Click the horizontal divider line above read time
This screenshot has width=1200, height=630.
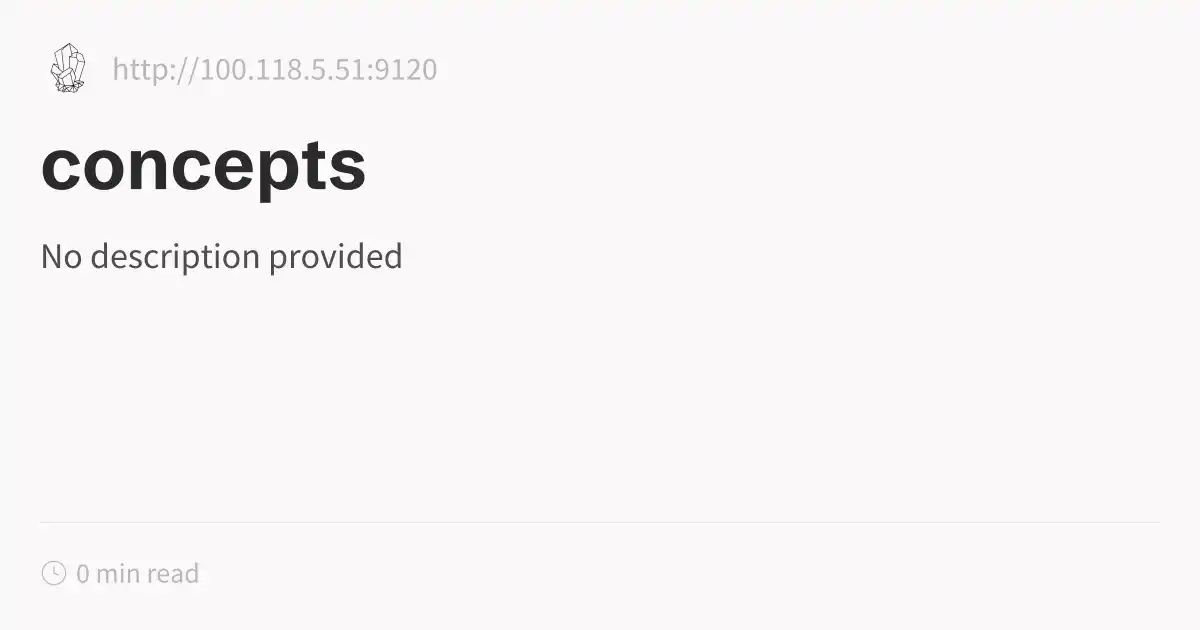pos(600,522)
